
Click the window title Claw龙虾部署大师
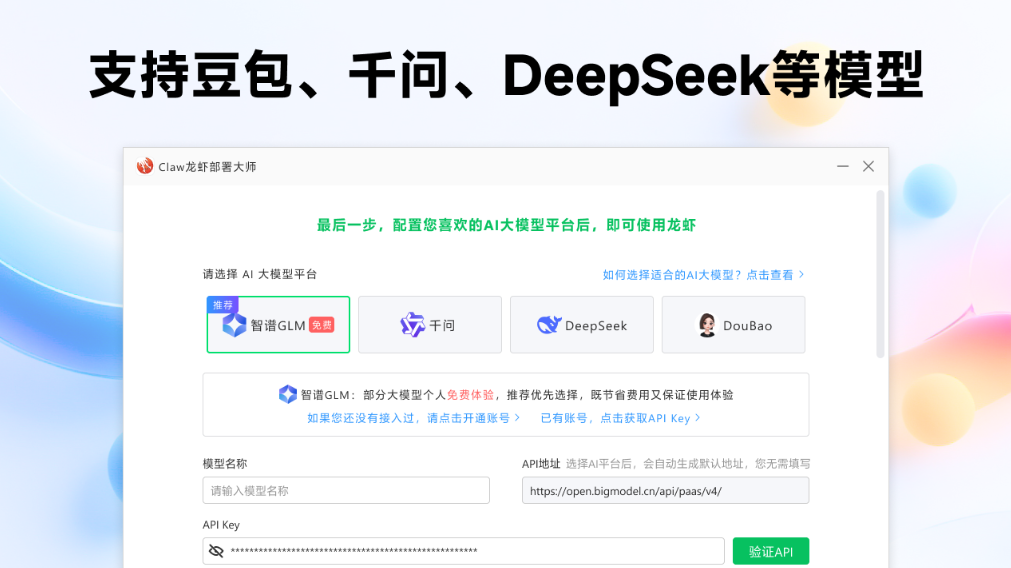[x=207, y=167]
